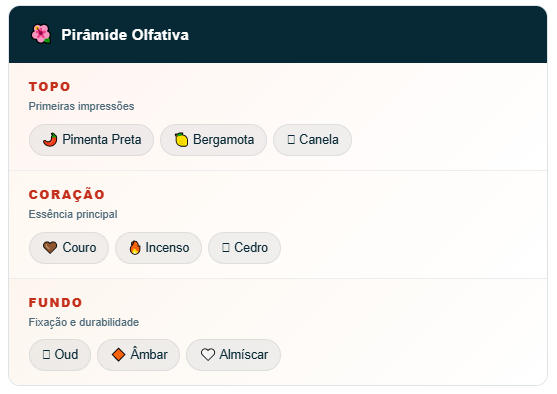Select the Almíscar note chip
557x394 pixels.
point(233,355)
